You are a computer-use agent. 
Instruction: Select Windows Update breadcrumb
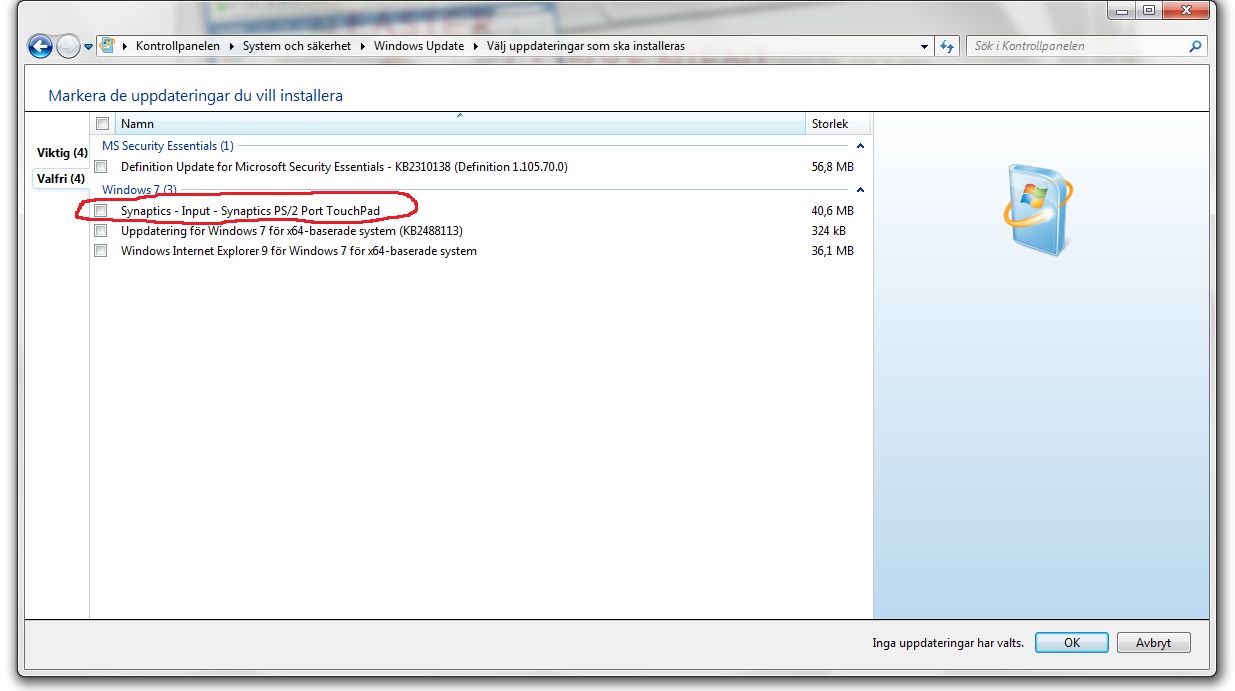[x=419, y=46]
